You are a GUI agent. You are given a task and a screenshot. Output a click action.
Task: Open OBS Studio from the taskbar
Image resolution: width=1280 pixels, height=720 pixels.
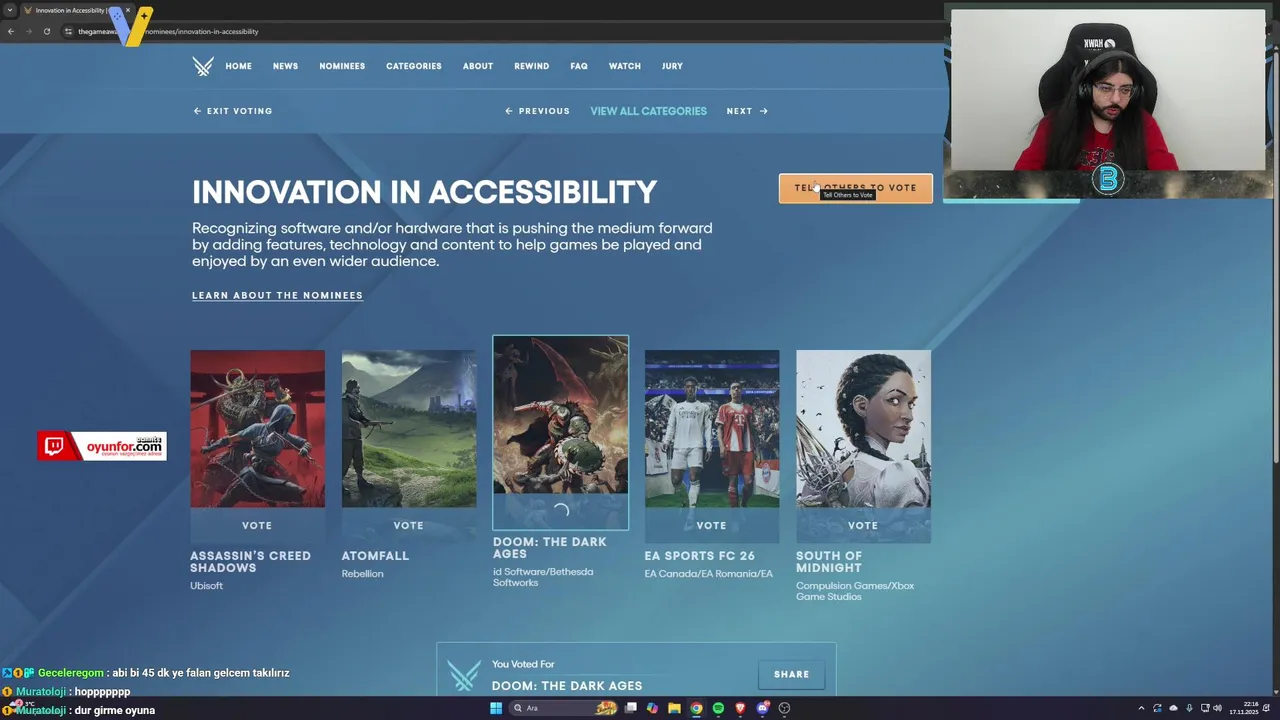click(x=784, y=708)
